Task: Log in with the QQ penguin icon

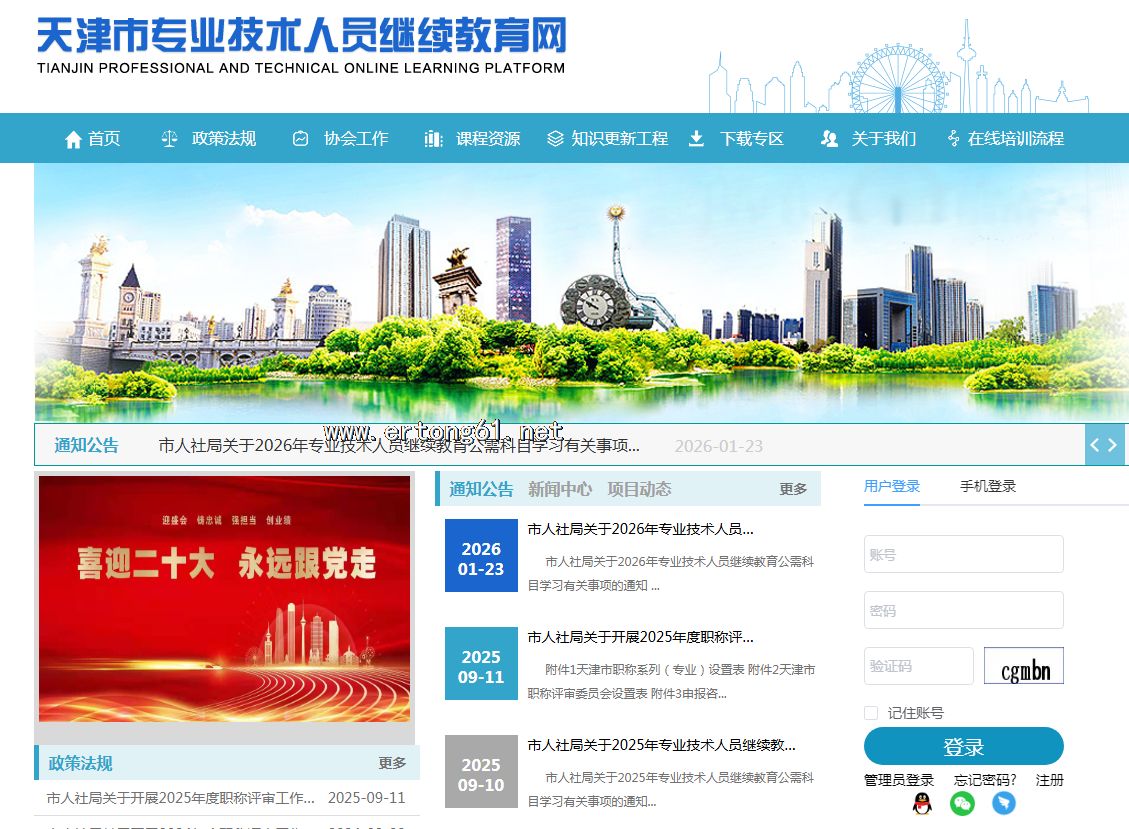Action: point(922,803)
